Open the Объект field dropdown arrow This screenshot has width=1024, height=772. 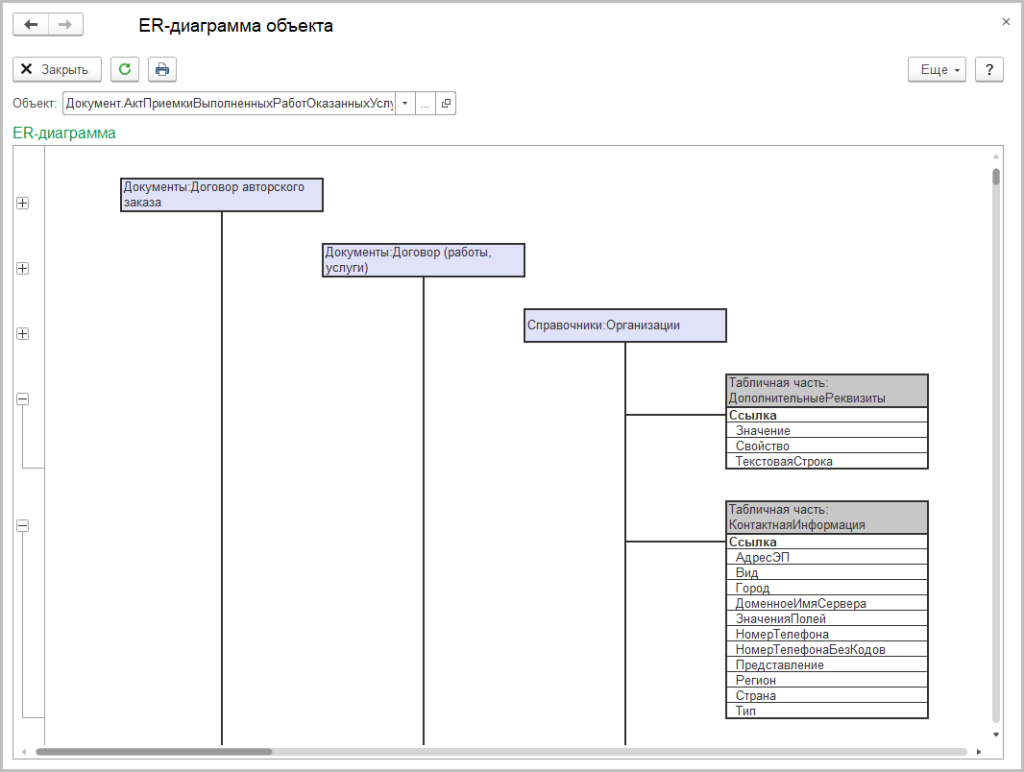(x=405, y=103)
